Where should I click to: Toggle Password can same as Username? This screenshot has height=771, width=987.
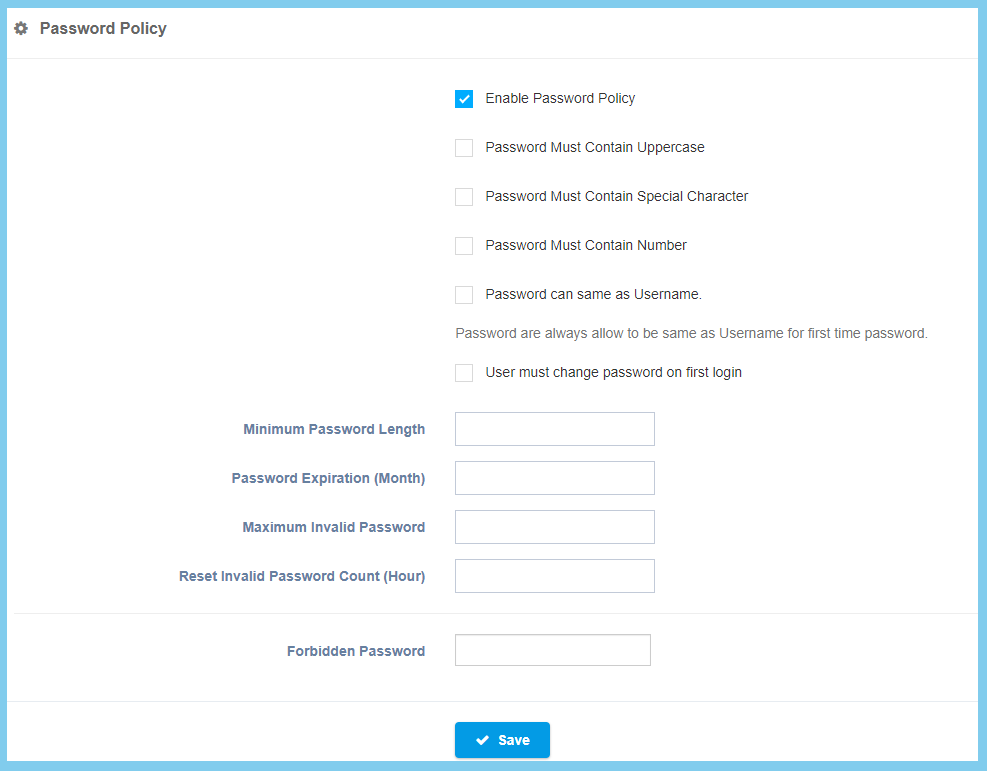[464, 295]
